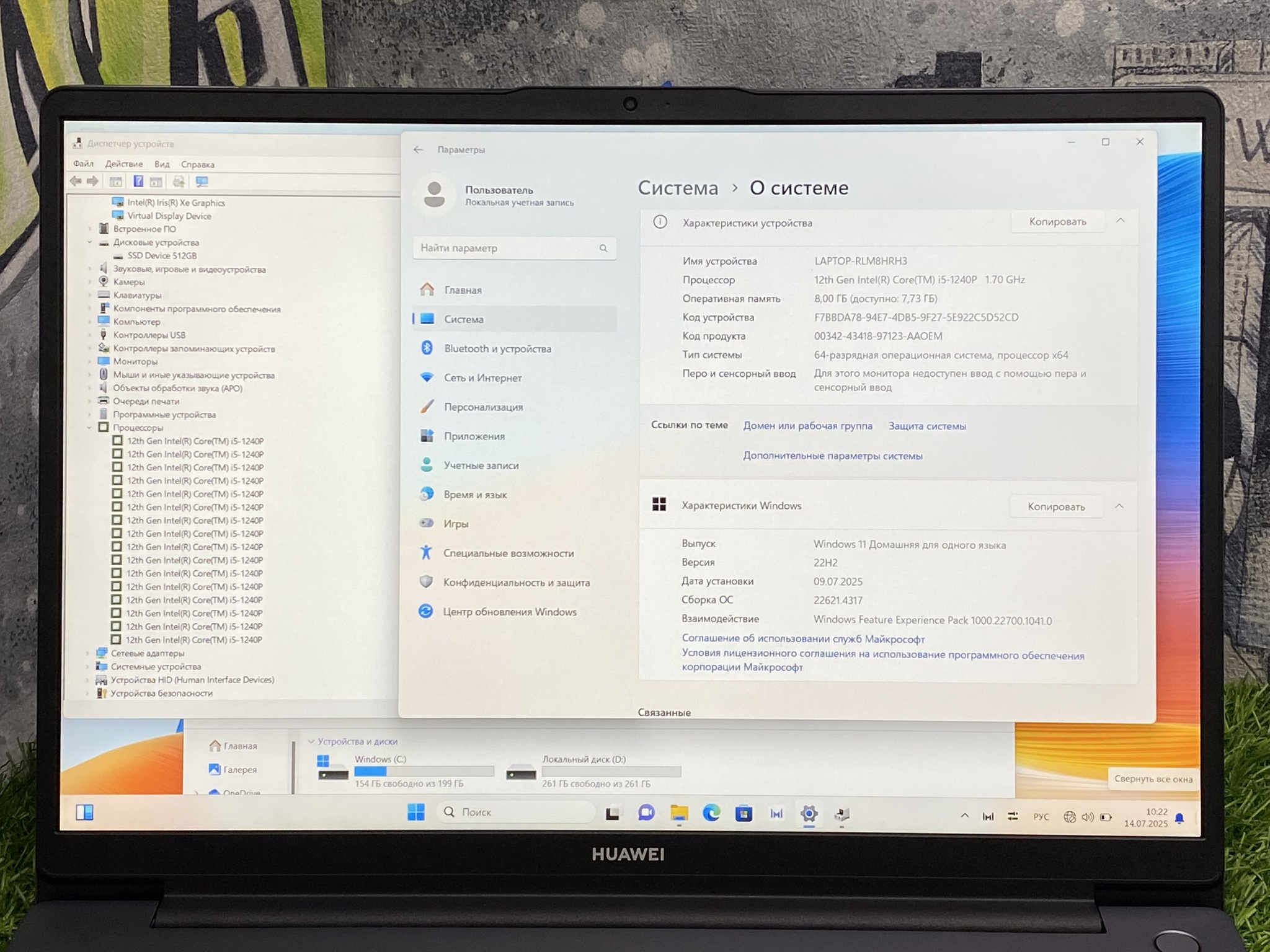This screenshot has height=952, width=1270.
Task: Collapse the device specifications section chevron
Action: tap(1121, 221)
